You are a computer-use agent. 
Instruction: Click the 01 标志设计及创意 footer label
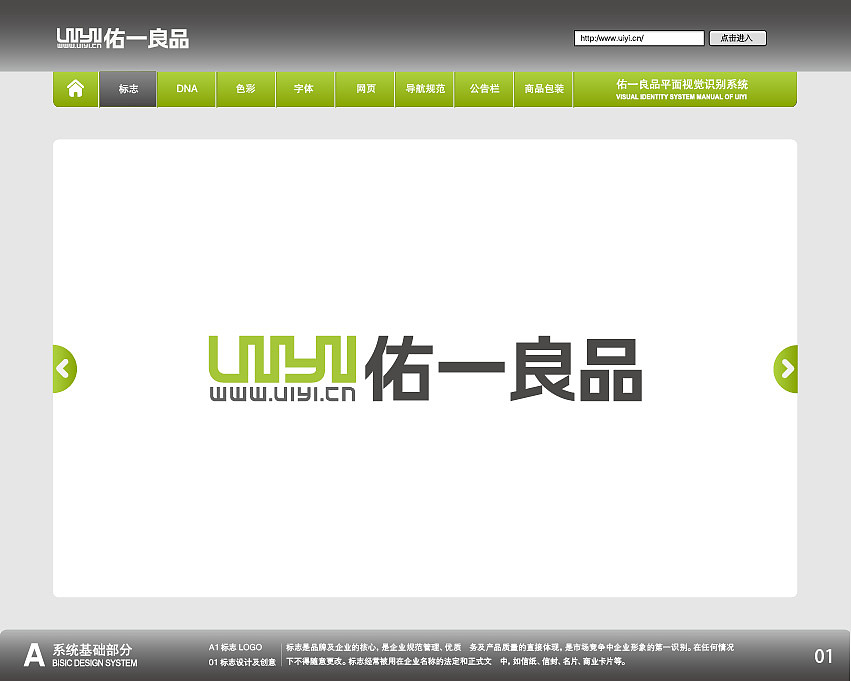pyautogui.click(x=242, y=662)
